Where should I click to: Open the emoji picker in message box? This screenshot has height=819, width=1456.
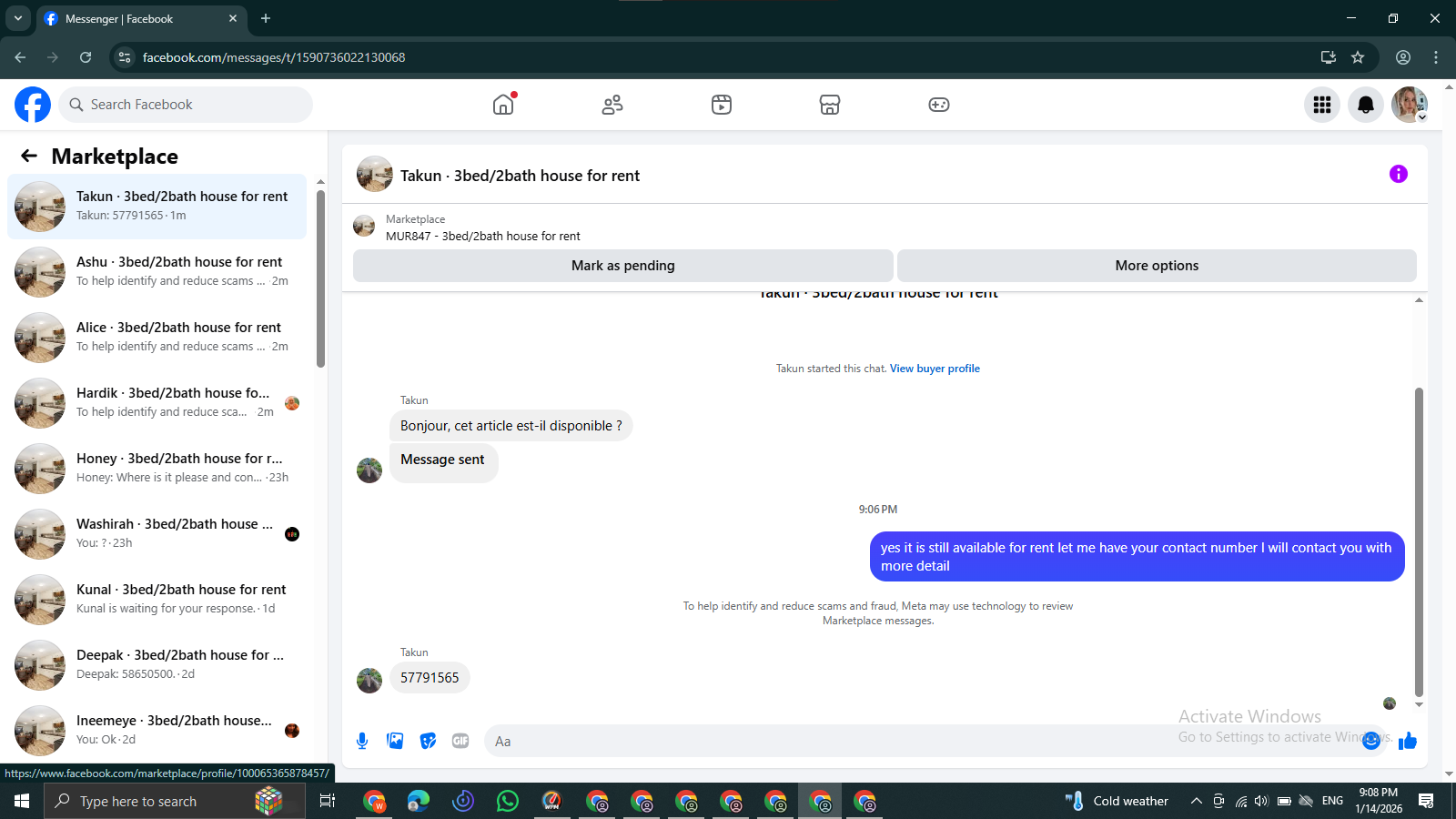point(1371,741)
